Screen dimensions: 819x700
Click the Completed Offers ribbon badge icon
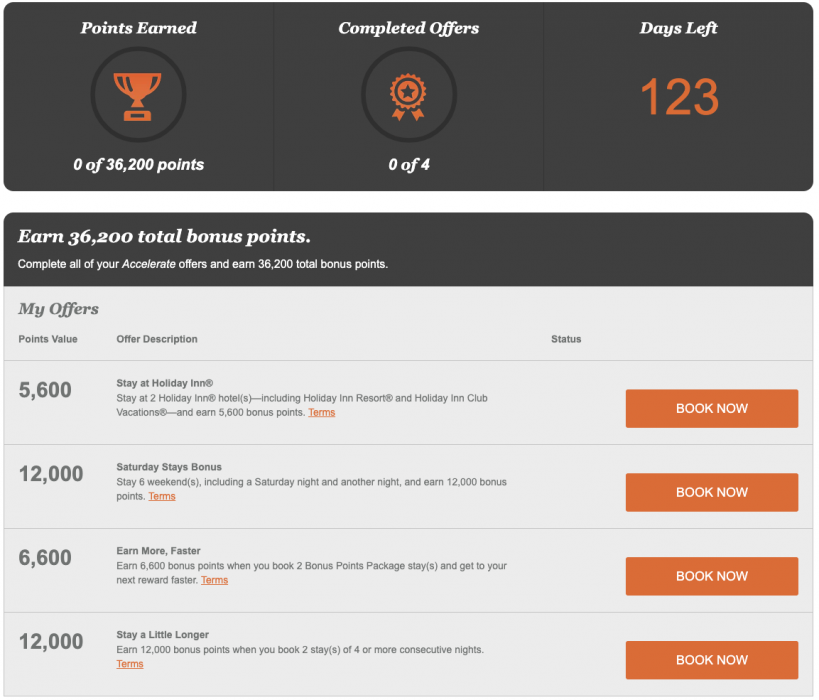pos(408,96)
